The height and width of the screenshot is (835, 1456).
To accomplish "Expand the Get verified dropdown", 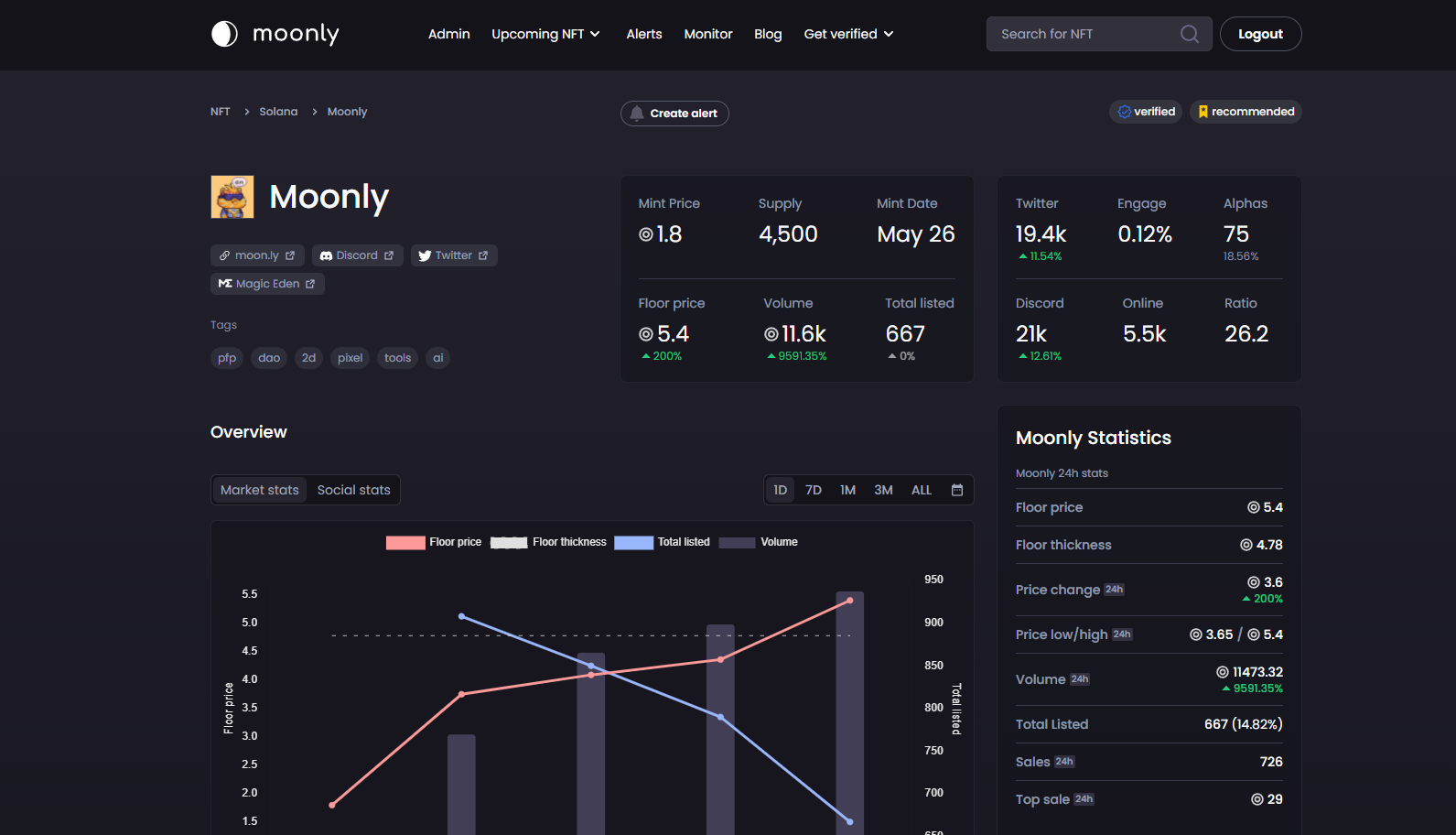I will point(848,34).
